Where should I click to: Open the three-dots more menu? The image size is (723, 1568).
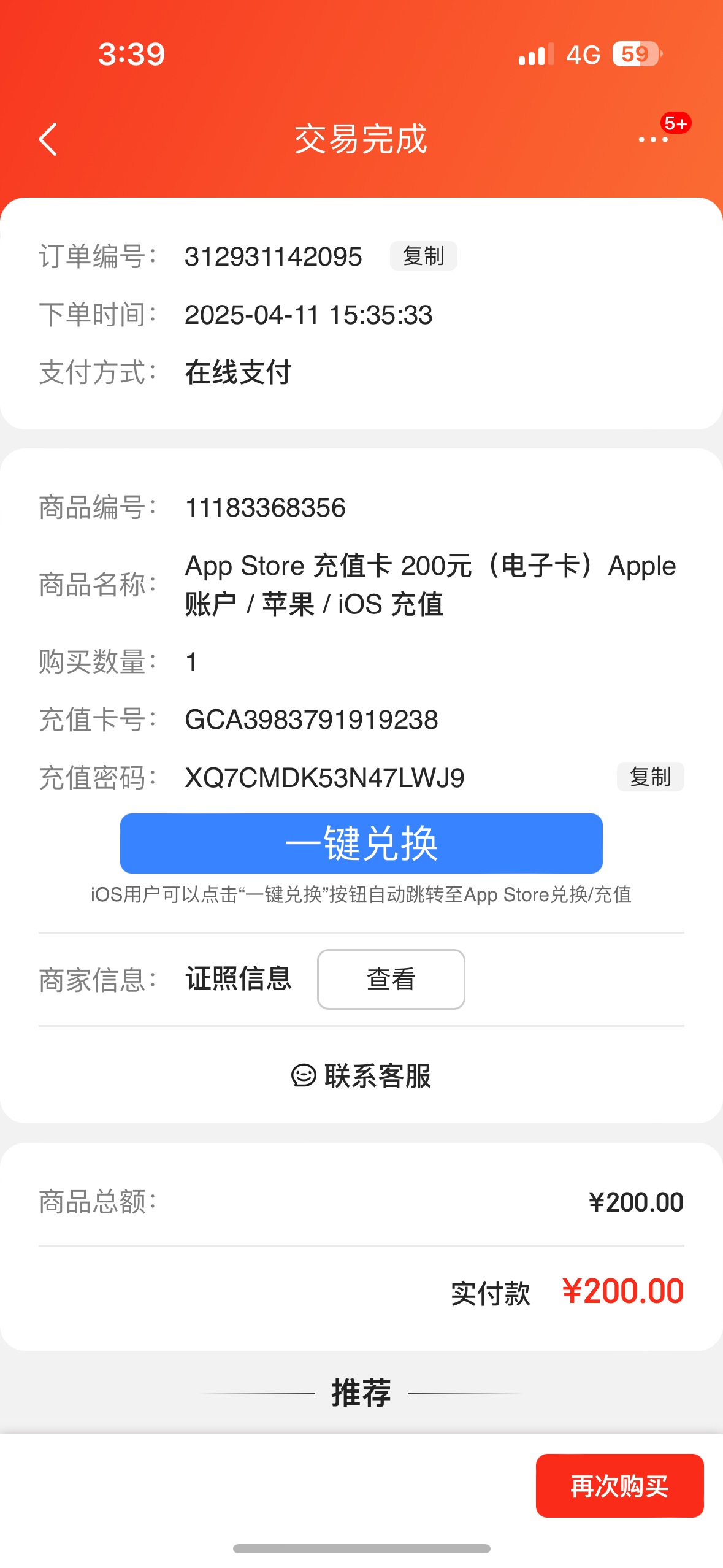point(653,140)
